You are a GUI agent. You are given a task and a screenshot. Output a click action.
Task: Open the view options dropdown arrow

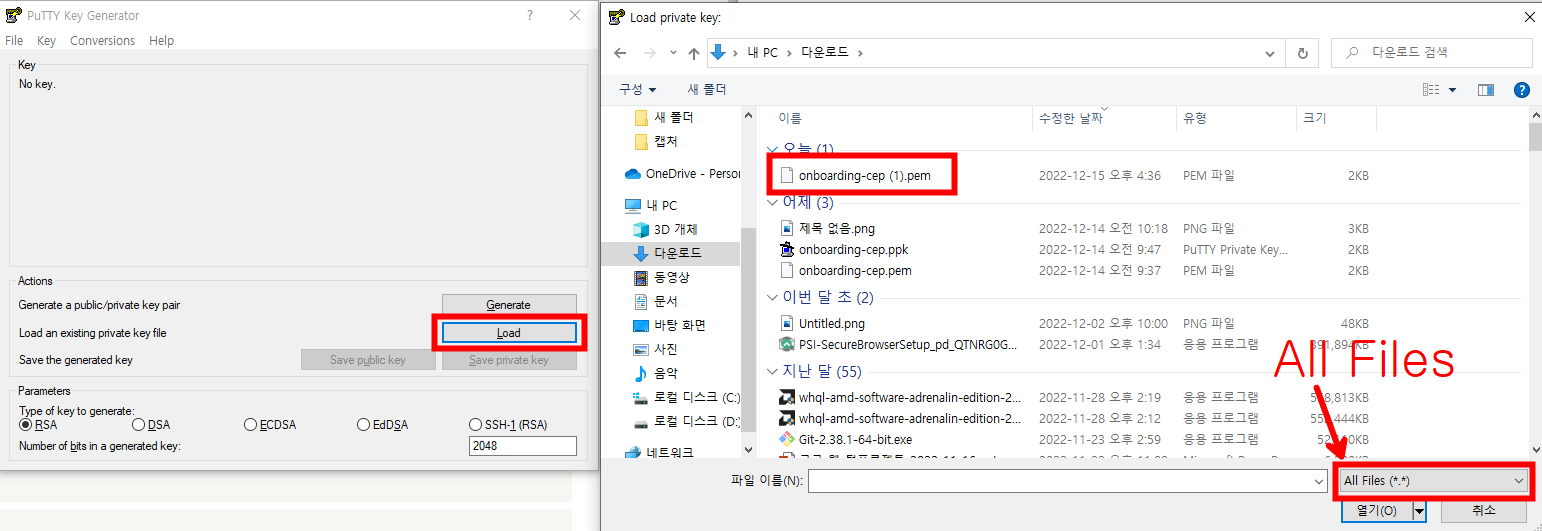pos(1453,90)
